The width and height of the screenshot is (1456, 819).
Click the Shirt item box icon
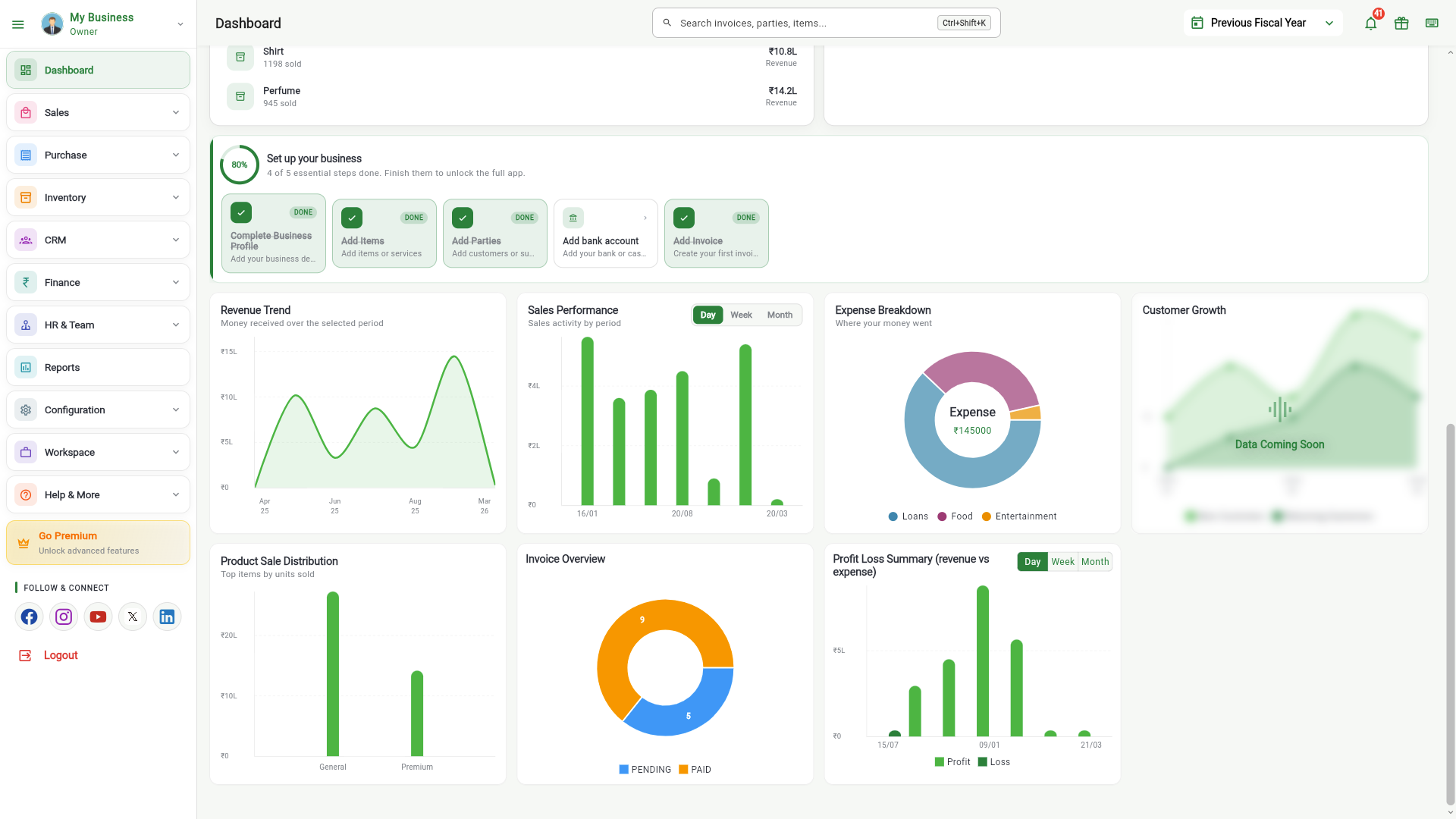pos(240,57)
